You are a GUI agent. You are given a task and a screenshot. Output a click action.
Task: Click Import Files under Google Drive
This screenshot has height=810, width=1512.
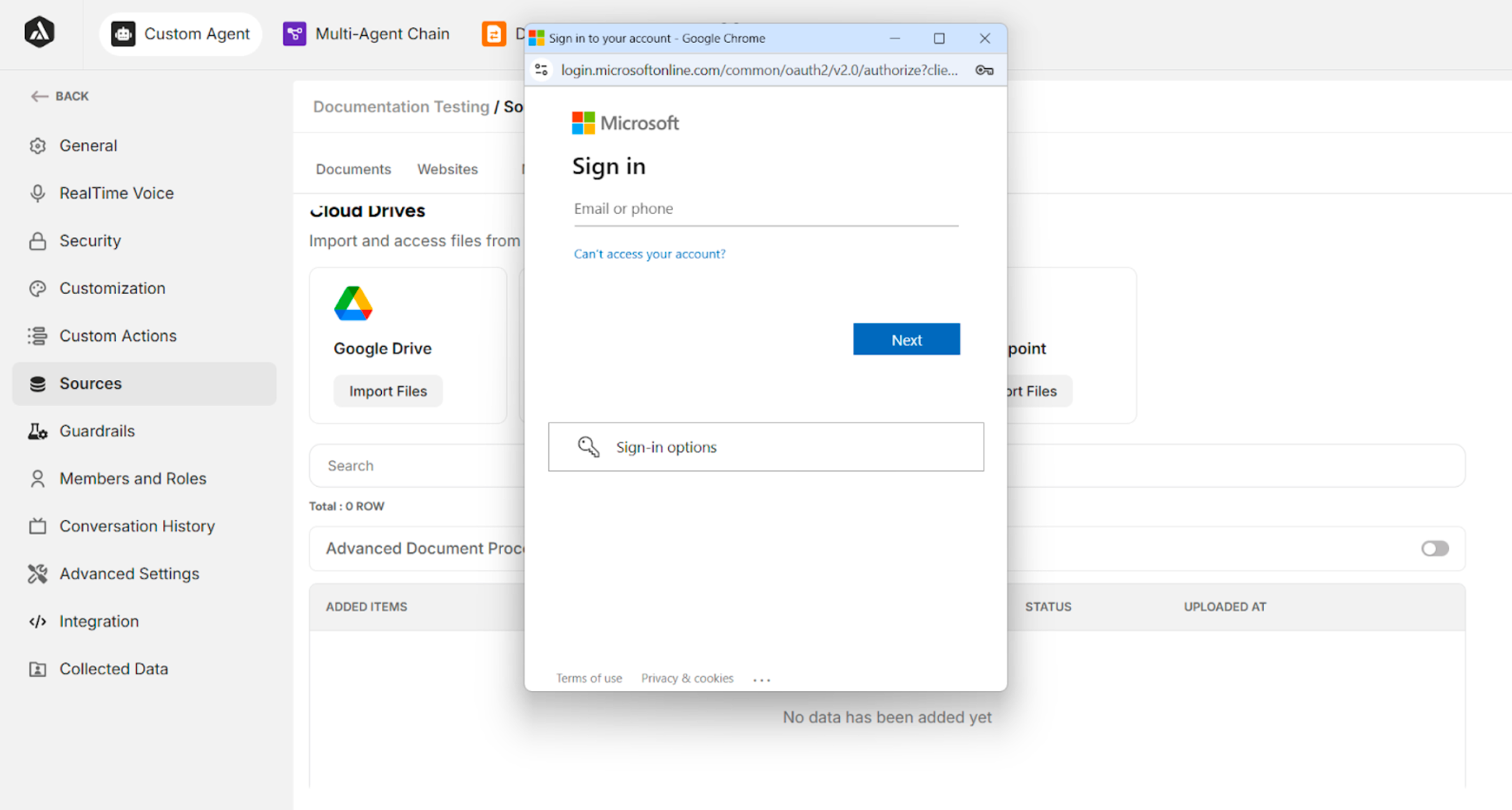pyautogui.click(x=387, y=391)
